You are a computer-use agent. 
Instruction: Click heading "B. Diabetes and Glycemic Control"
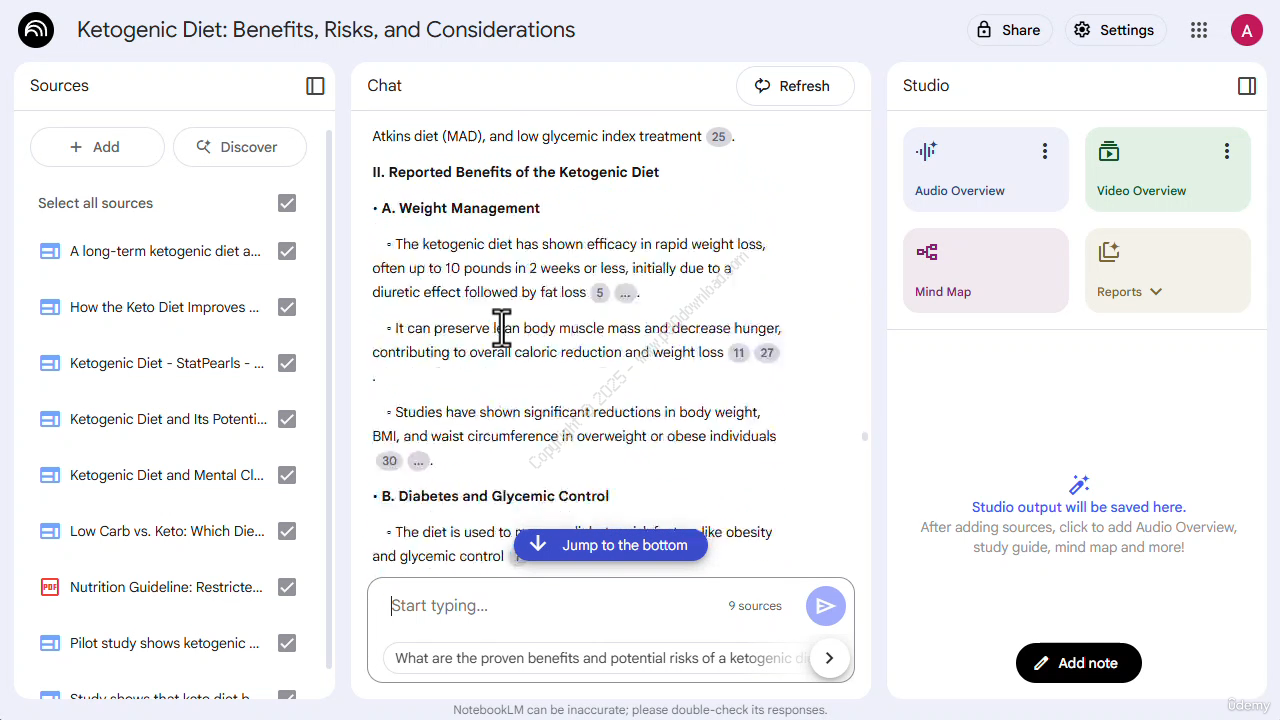tap(495, 496)
